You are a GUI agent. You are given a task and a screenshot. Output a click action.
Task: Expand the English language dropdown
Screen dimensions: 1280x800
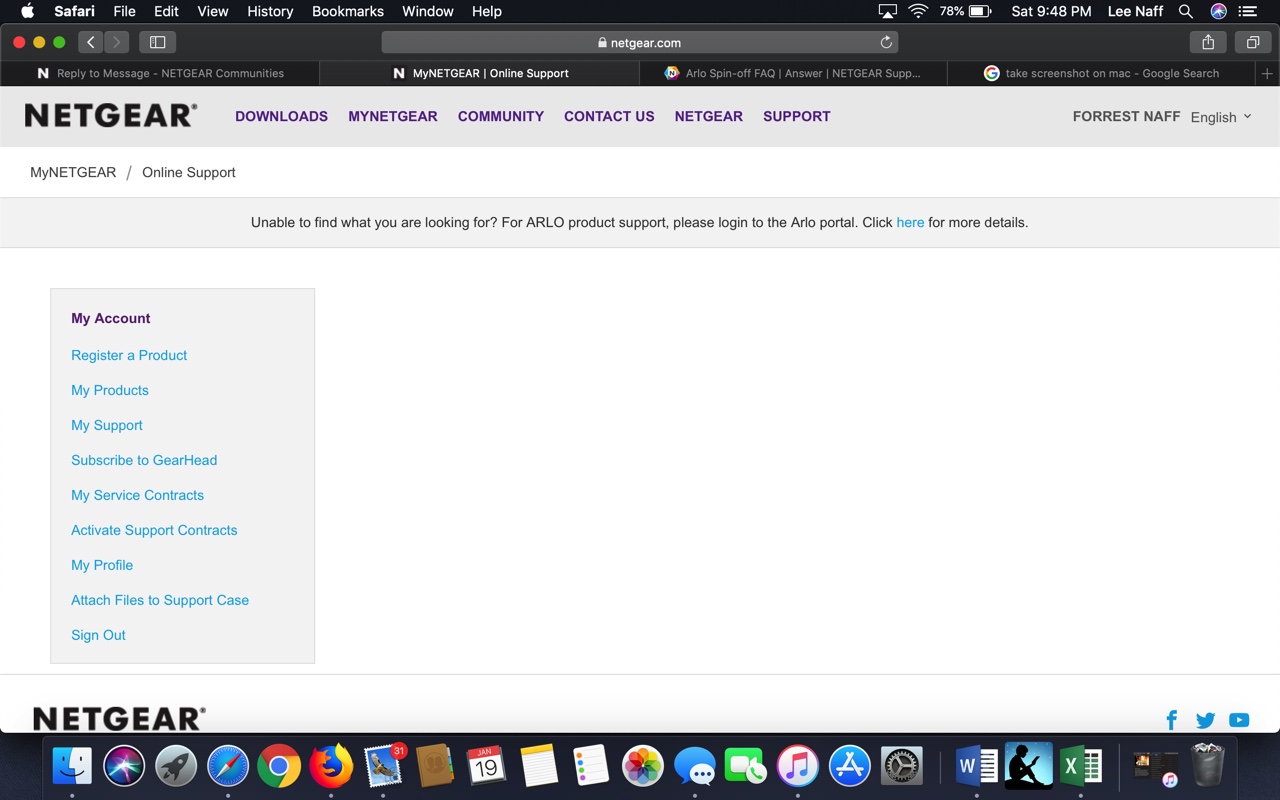[x=1221, y=117]
